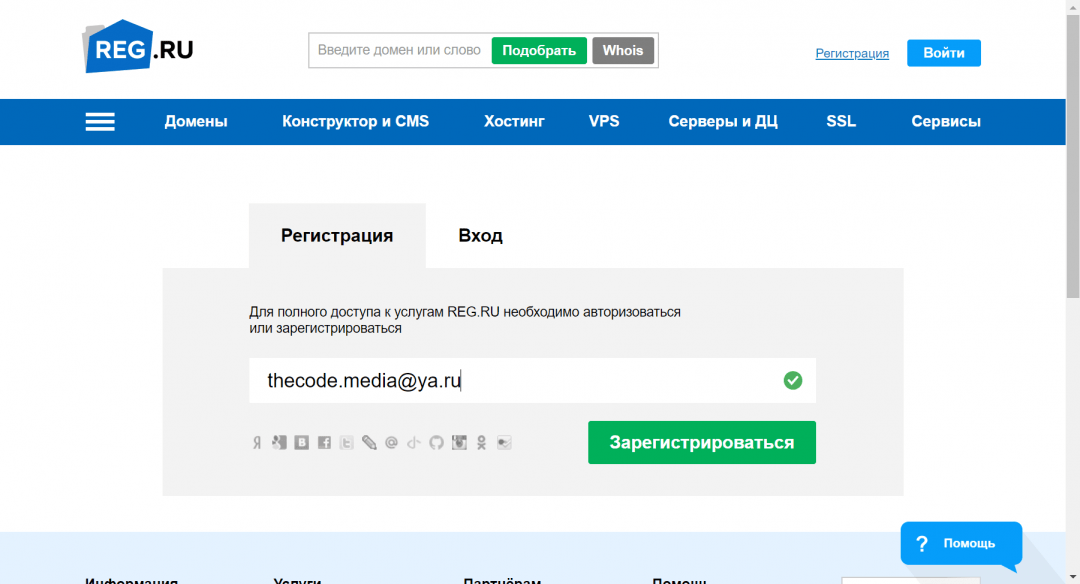Select the GitHub login icon
Image resolution: width=1080 pixels, height=584 pixels.
click(x=436, y=443)
